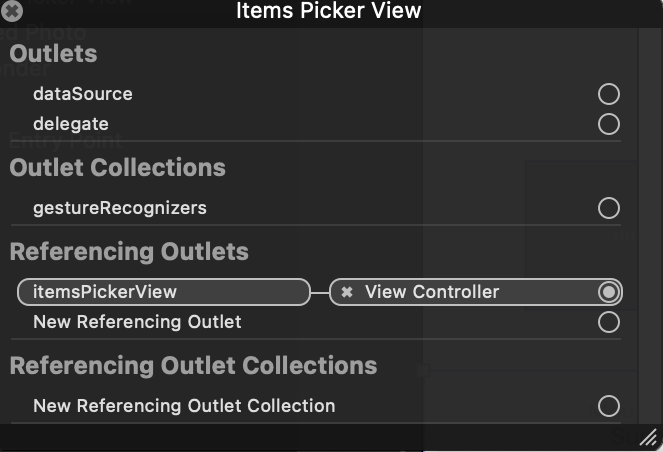
Task: Click the resize grip at panel corner
Action: click(649, 438)
